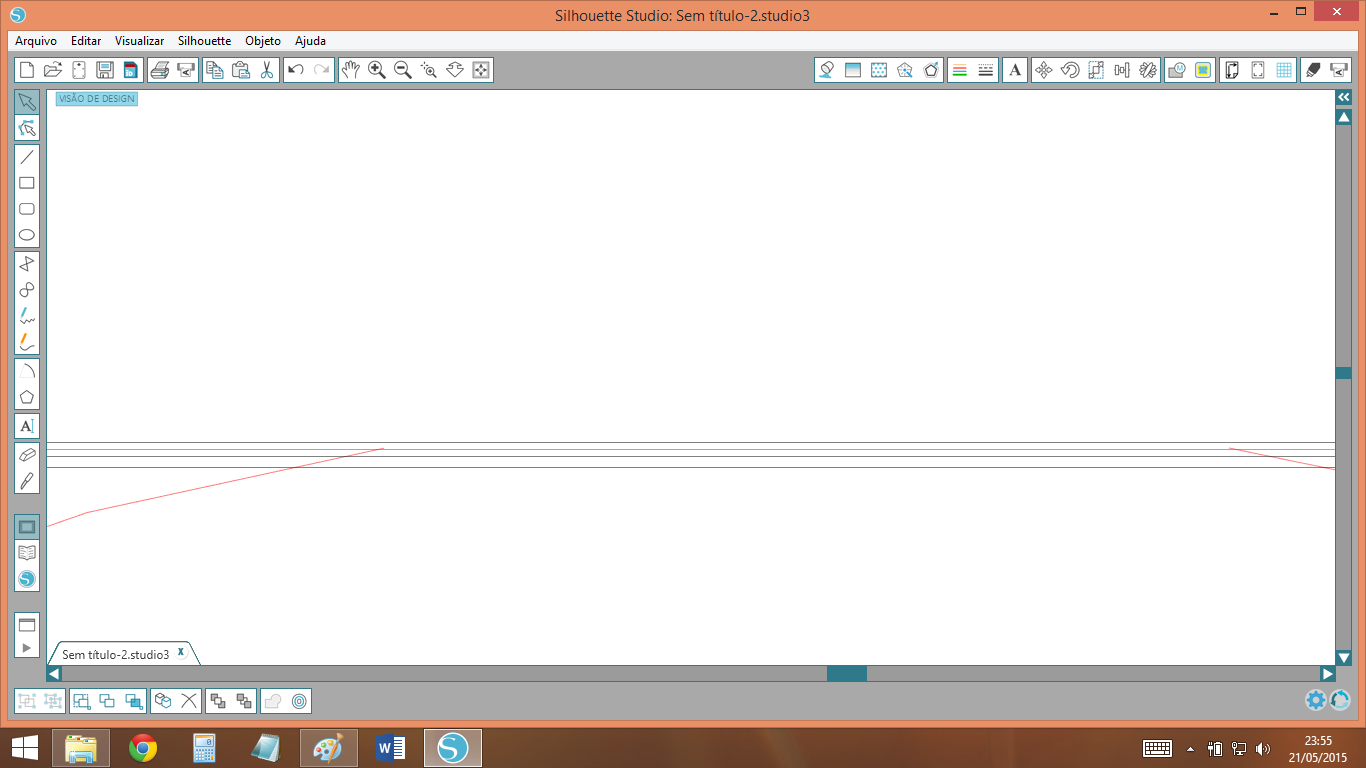Screen dimensions: 1366x768
Task: Open the Arquivo menu
Action: point(36,41)
